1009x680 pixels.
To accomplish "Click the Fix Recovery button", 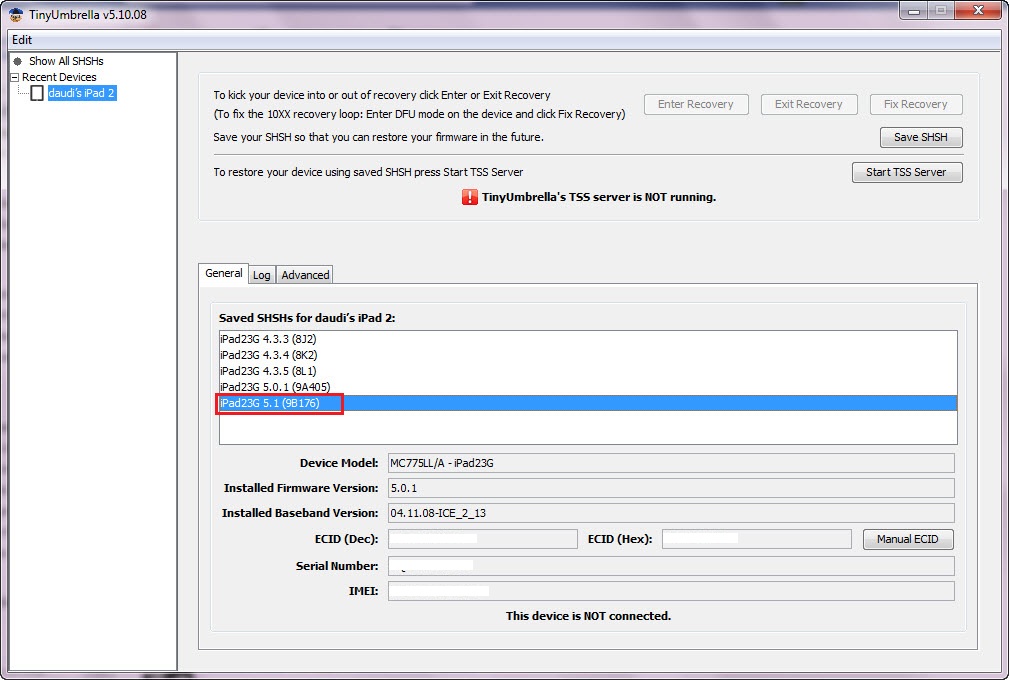I will point(916,104).
